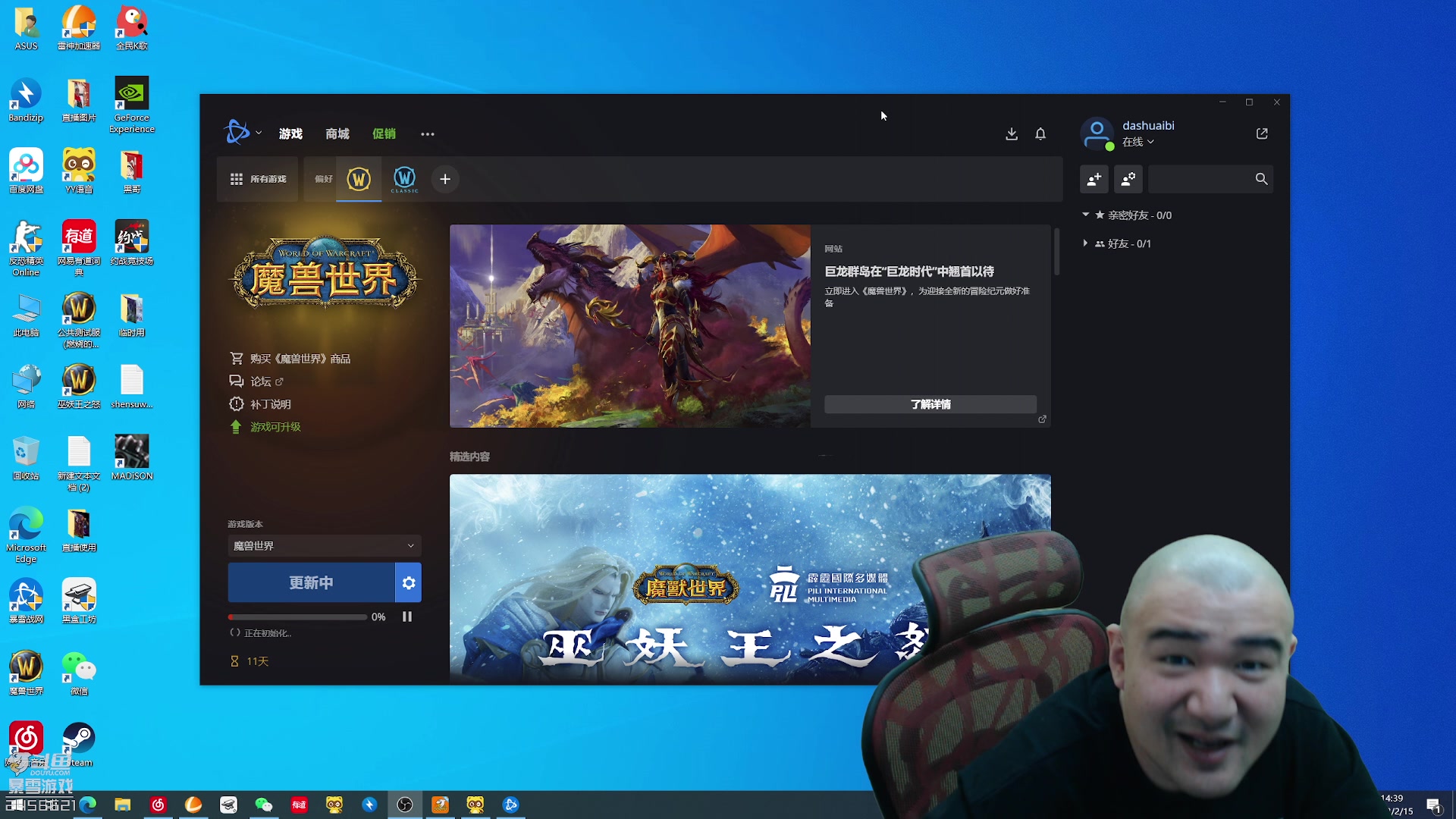Open the three-dots more menu

pos(428,134)
